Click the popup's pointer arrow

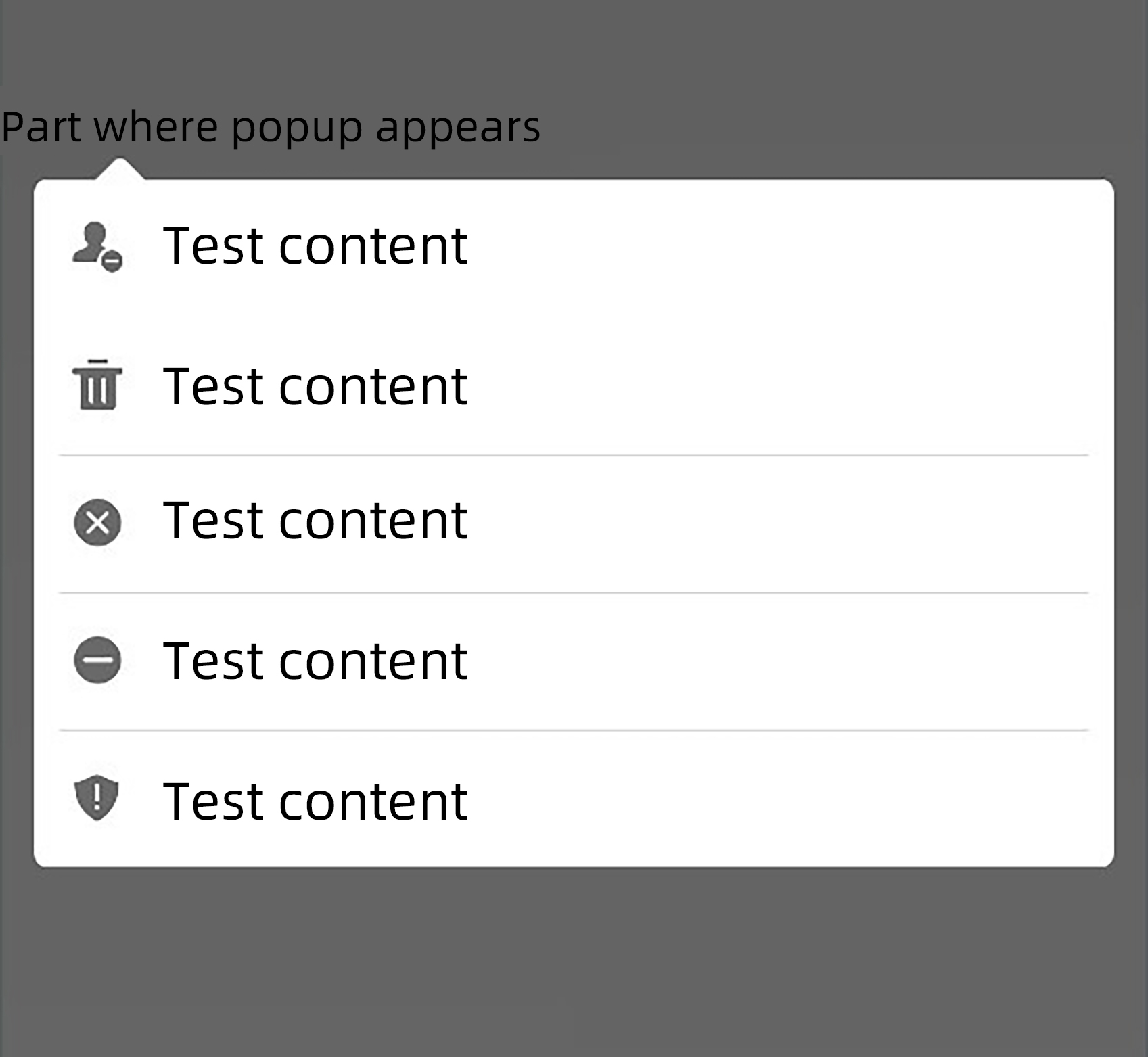tap(122, 168)
